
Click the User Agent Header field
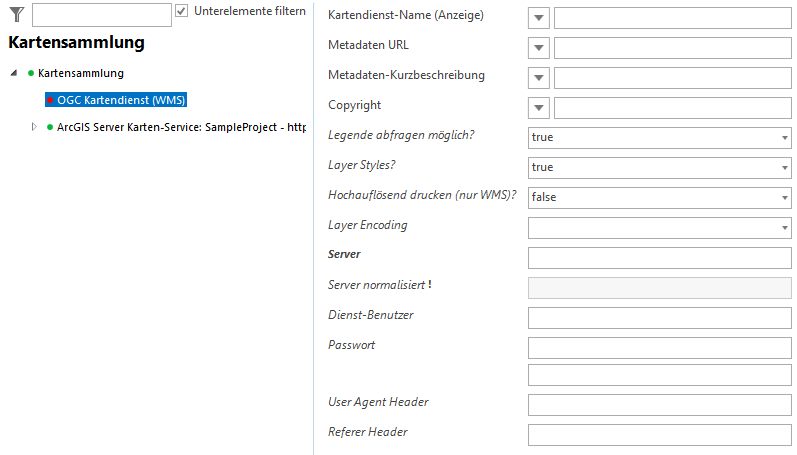point(659,405)
